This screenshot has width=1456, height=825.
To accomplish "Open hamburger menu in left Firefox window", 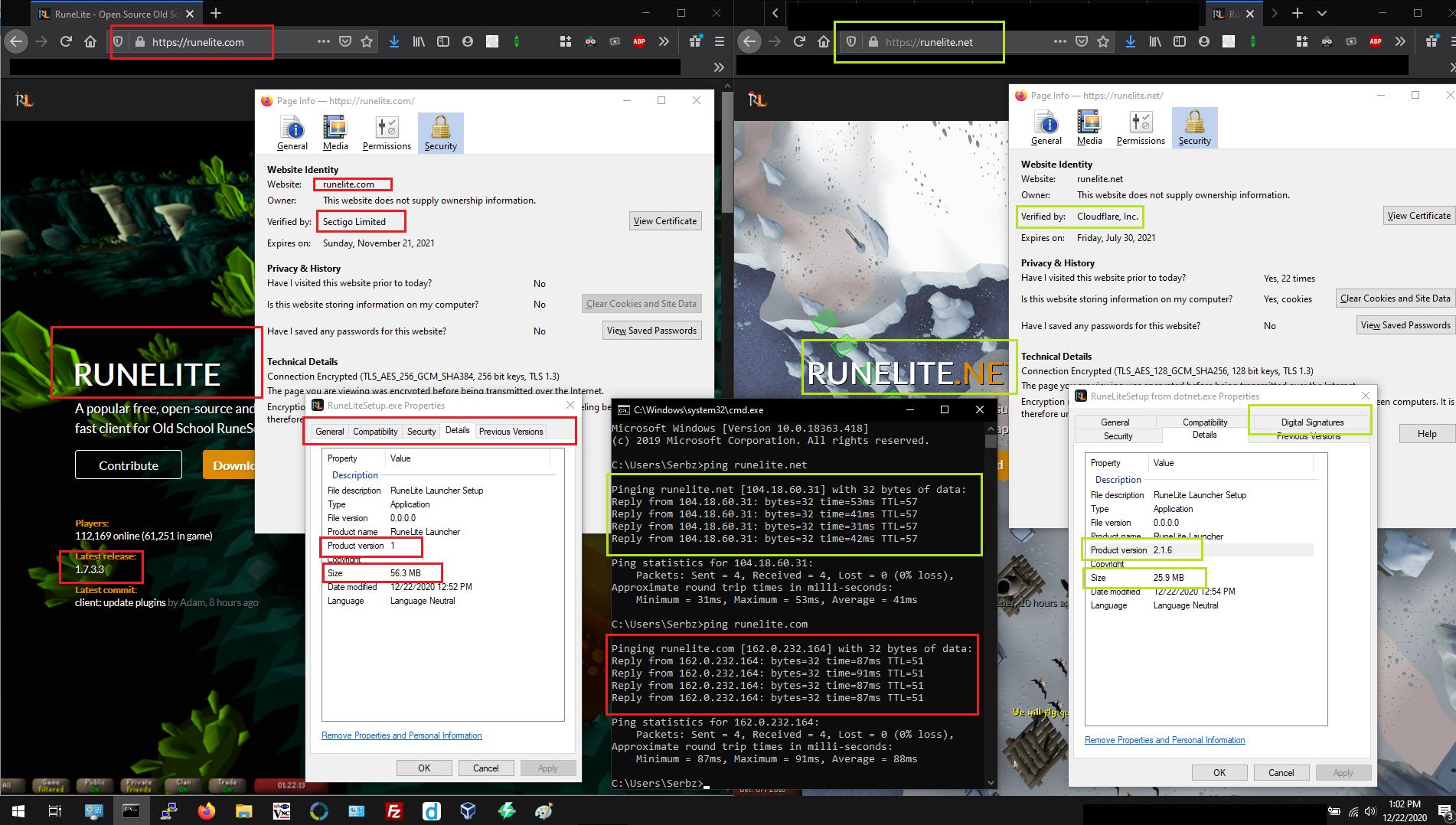I will (719, 41).
